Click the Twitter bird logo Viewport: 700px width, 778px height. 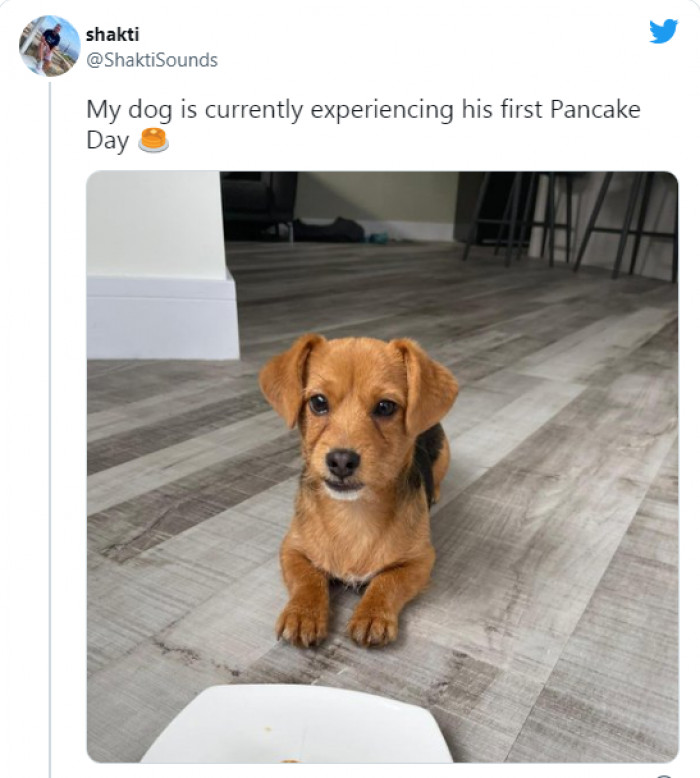(663, 31)
